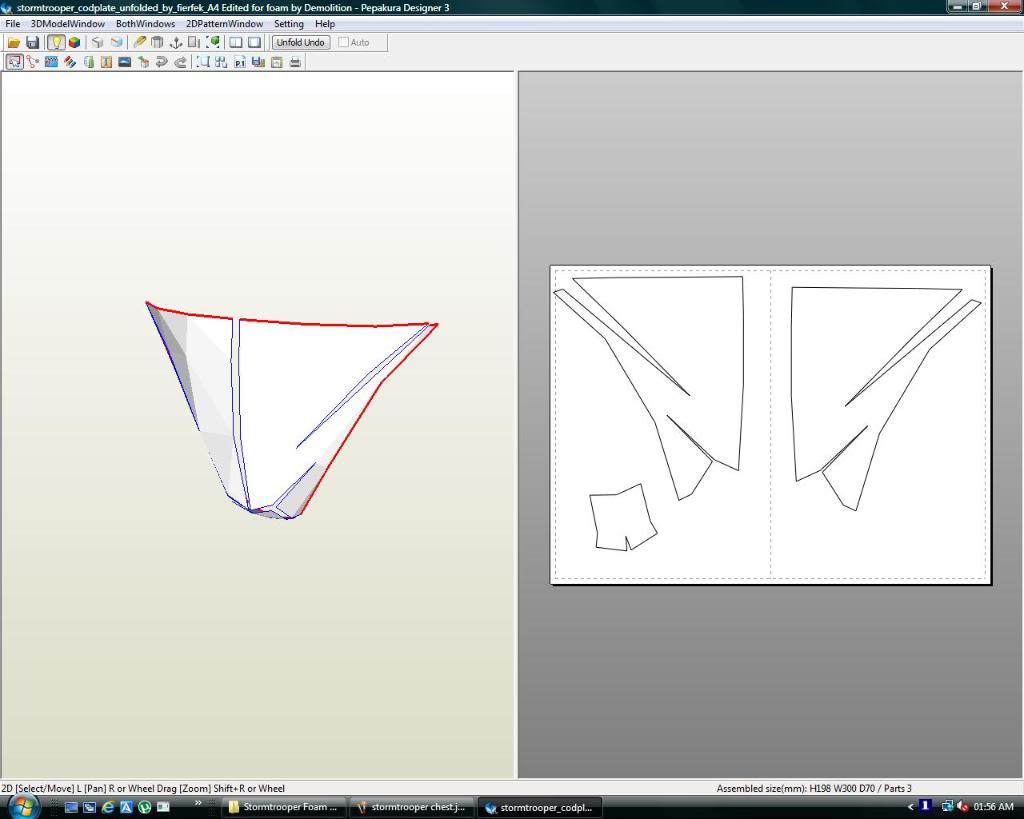The image size is (1024, 819).
Task: Click the gray cylinder icon beside the pencil
Action: 157,43
